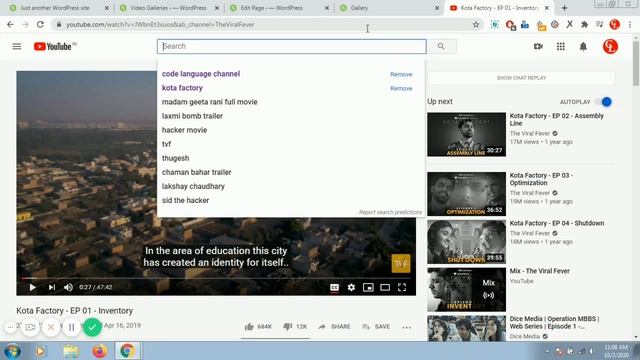
Task: Select 'chaman bahar trailer' suggestion
Action: (x=196, y=172)
